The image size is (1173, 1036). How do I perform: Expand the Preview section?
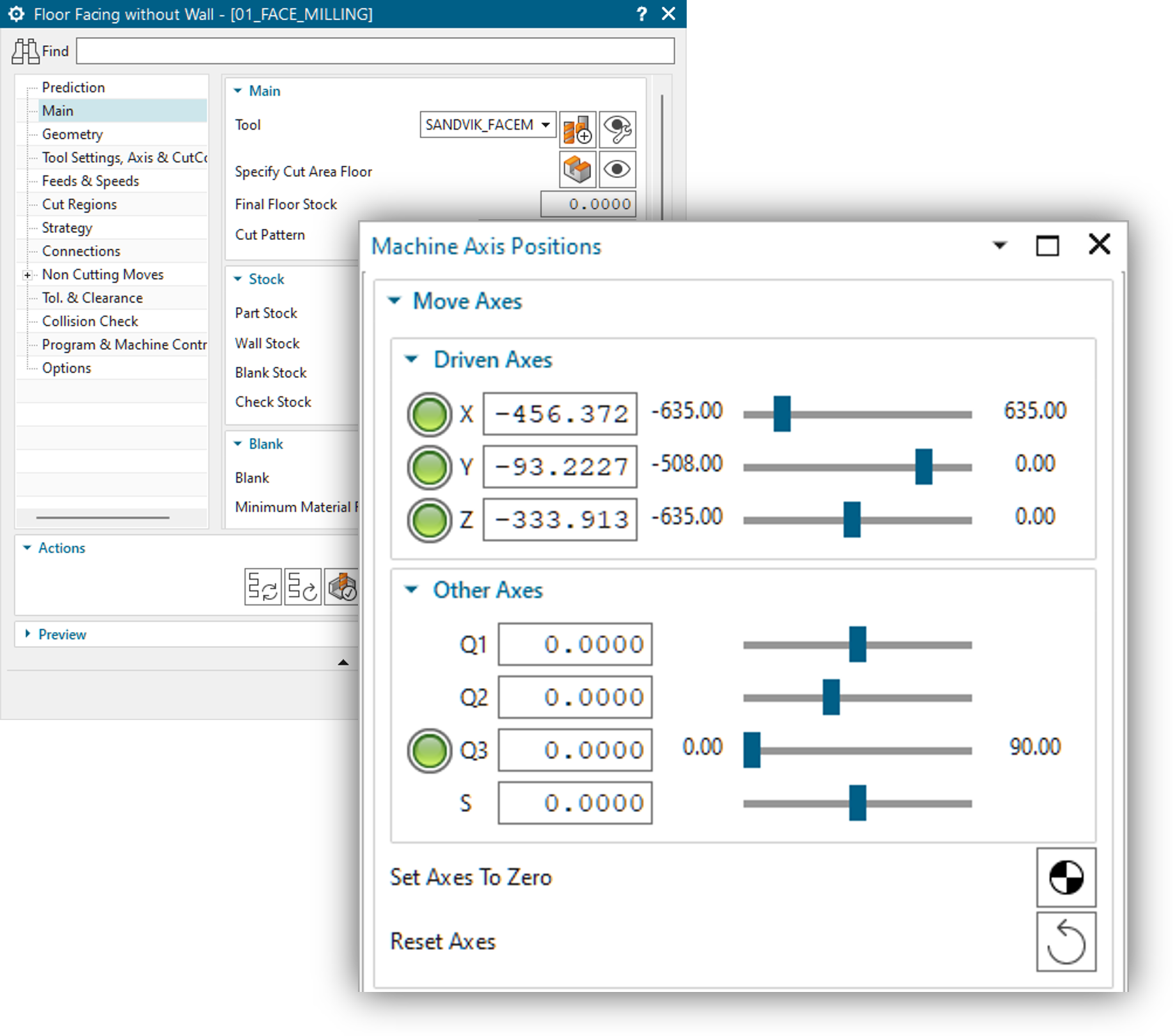click(27, 634)
